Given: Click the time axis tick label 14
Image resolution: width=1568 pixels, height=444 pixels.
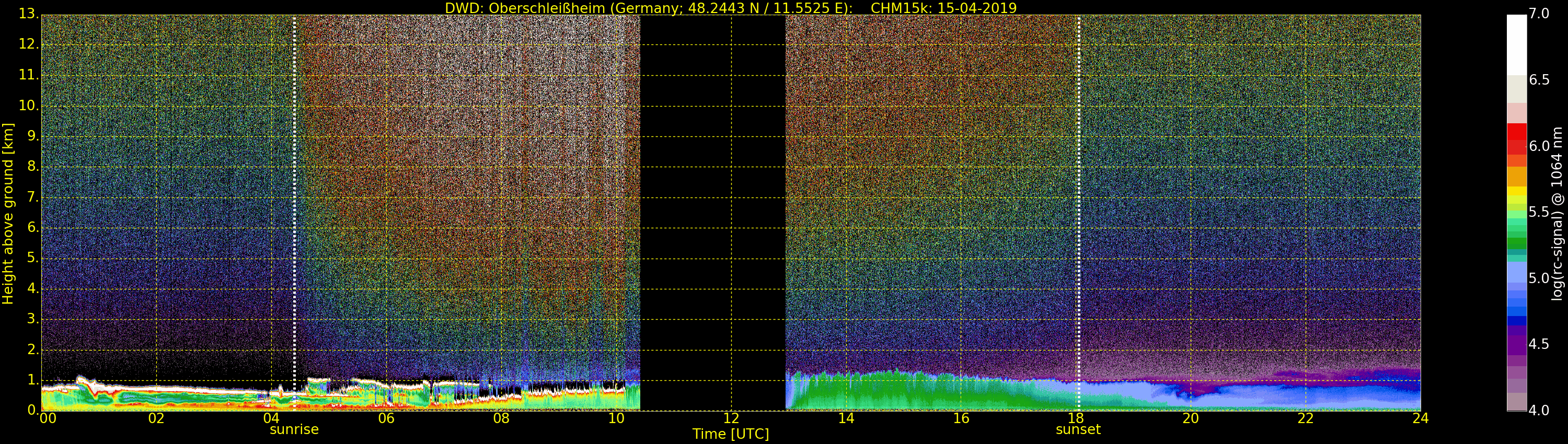Looking at the screenshot, I should pos(846,418).
